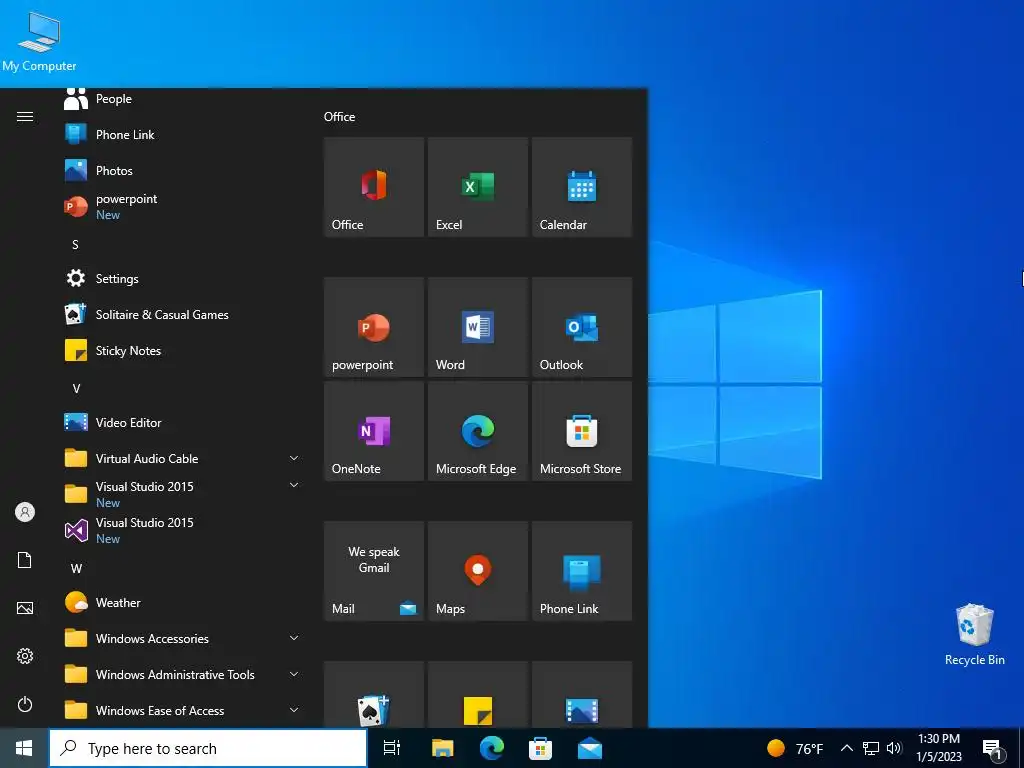Screen dimensions: 1024x768
Task: Launch Edge from the taskbar
Action: (x=492, y=748)
